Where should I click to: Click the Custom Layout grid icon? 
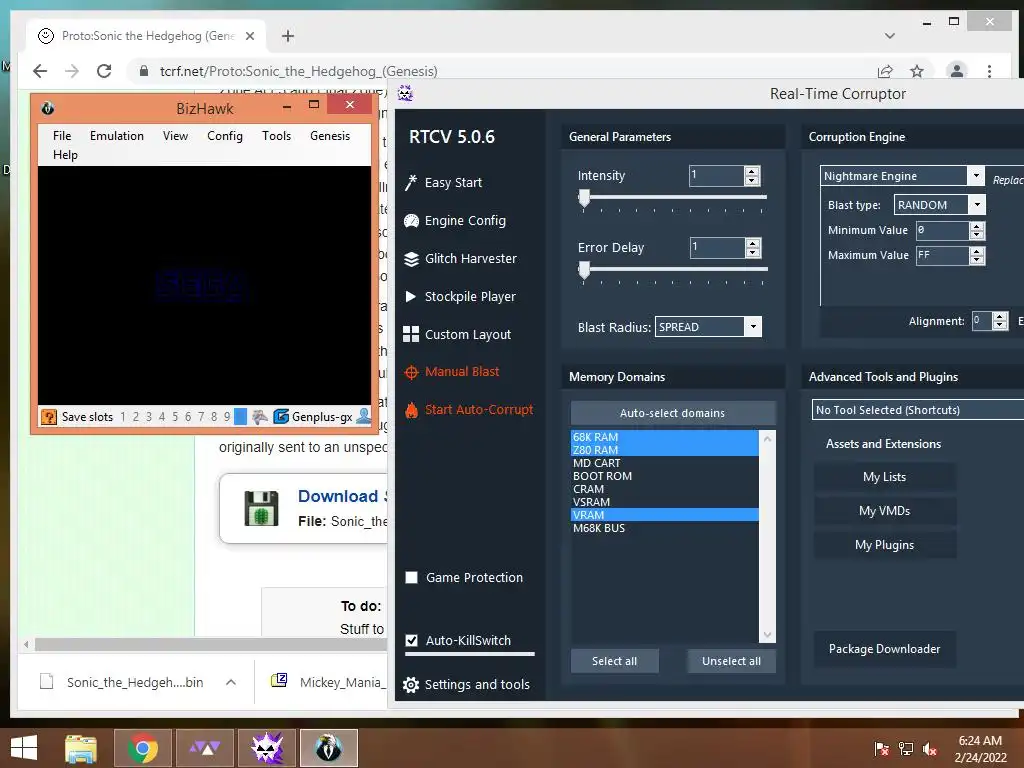click(x=411, y=334)
